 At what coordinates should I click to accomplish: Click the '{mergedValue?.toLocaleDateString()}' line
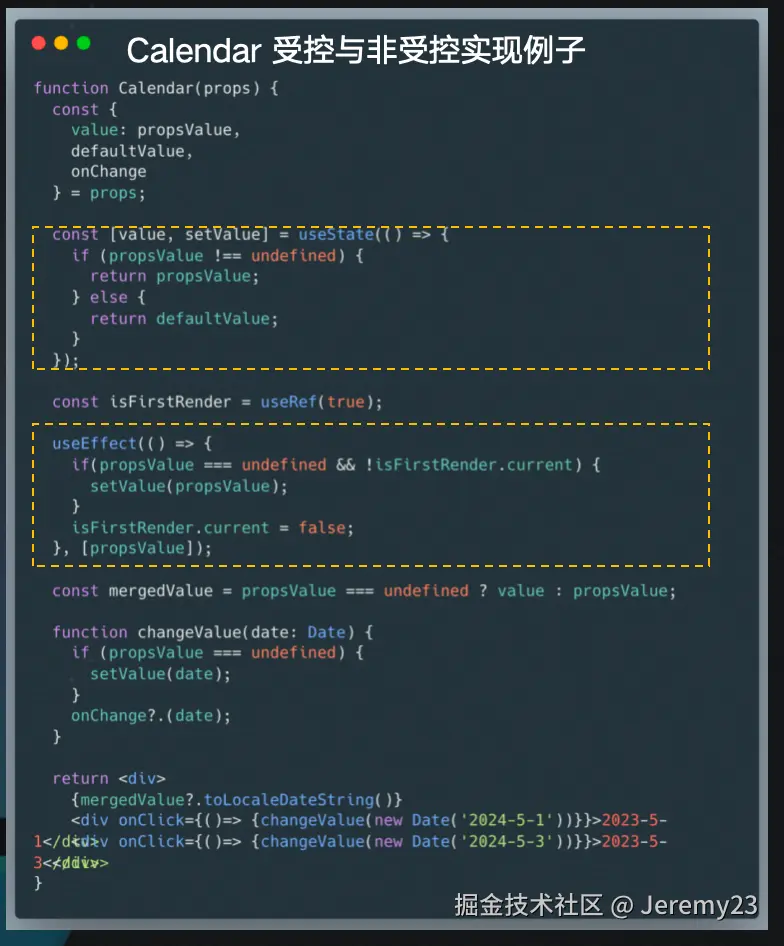[x=237, y=800]
